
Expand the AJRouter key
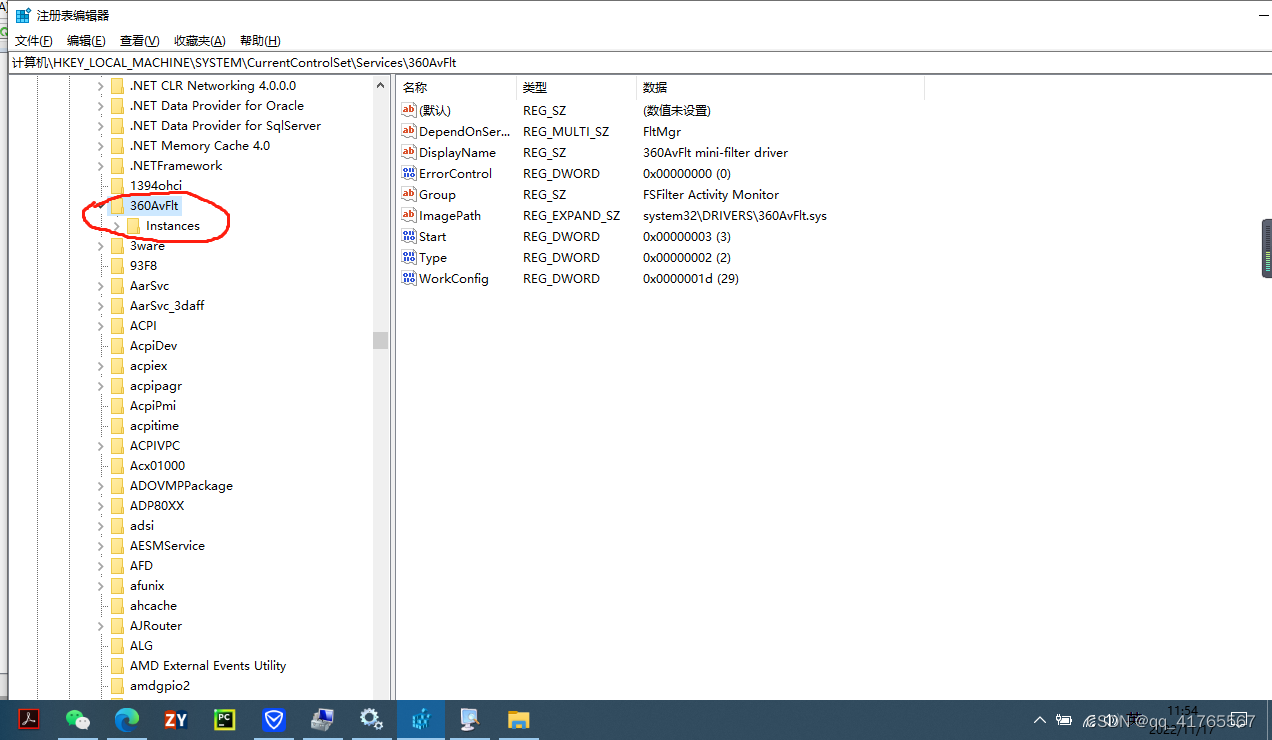[100, 626]
